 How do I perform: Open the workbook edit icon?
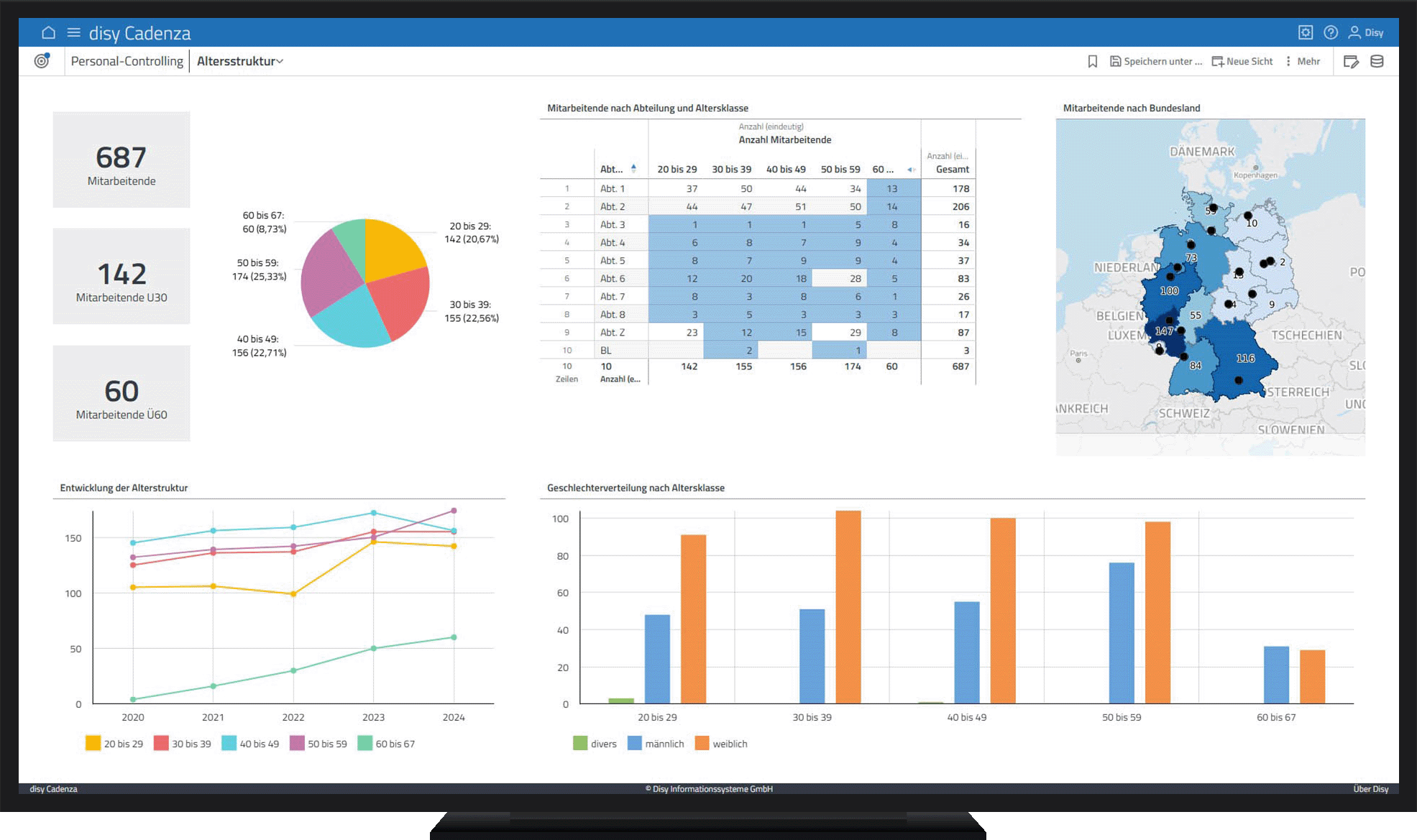tap(1351, 62)
